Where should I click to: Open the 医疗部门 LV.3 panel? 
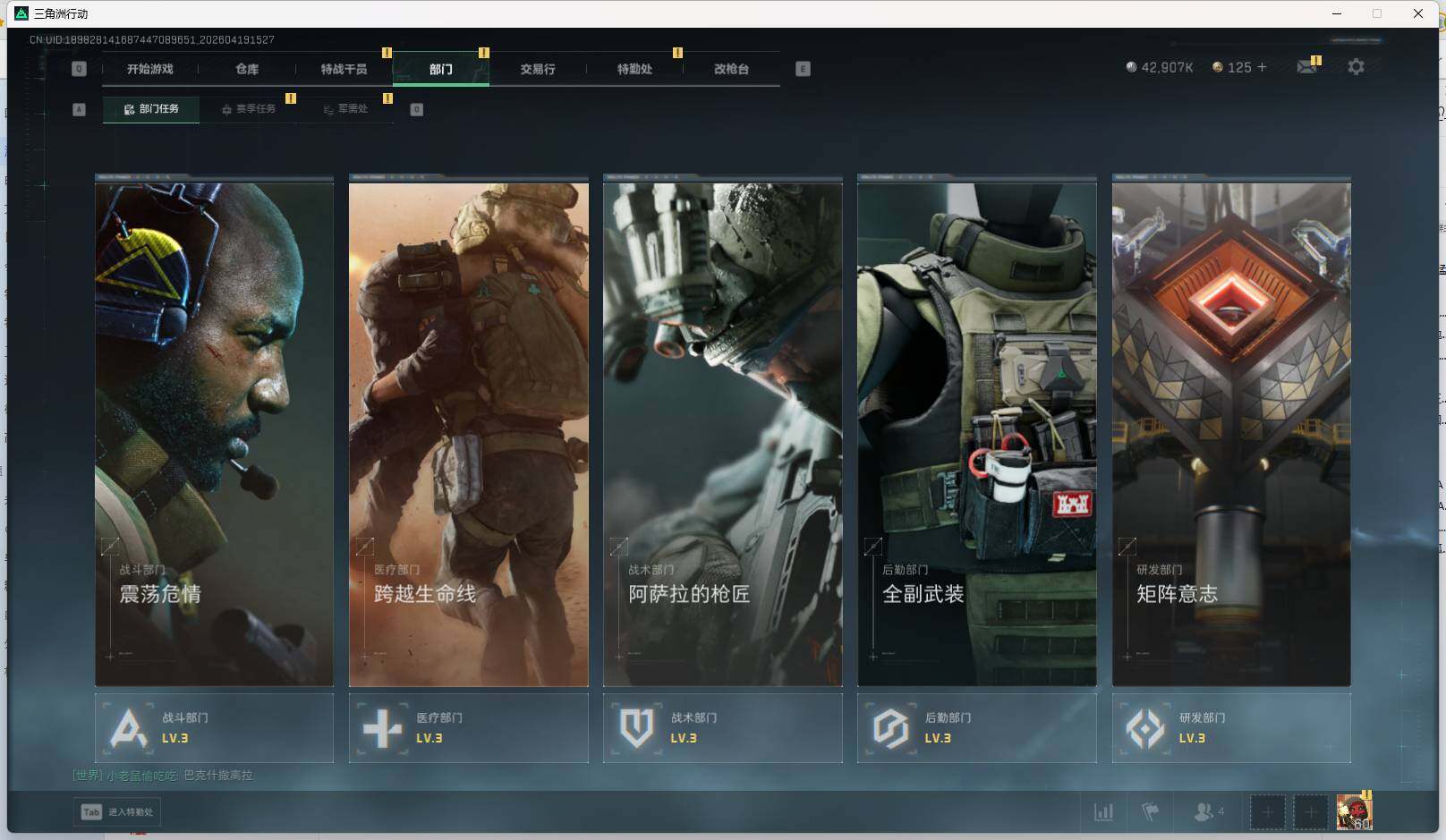pos(469,728)
